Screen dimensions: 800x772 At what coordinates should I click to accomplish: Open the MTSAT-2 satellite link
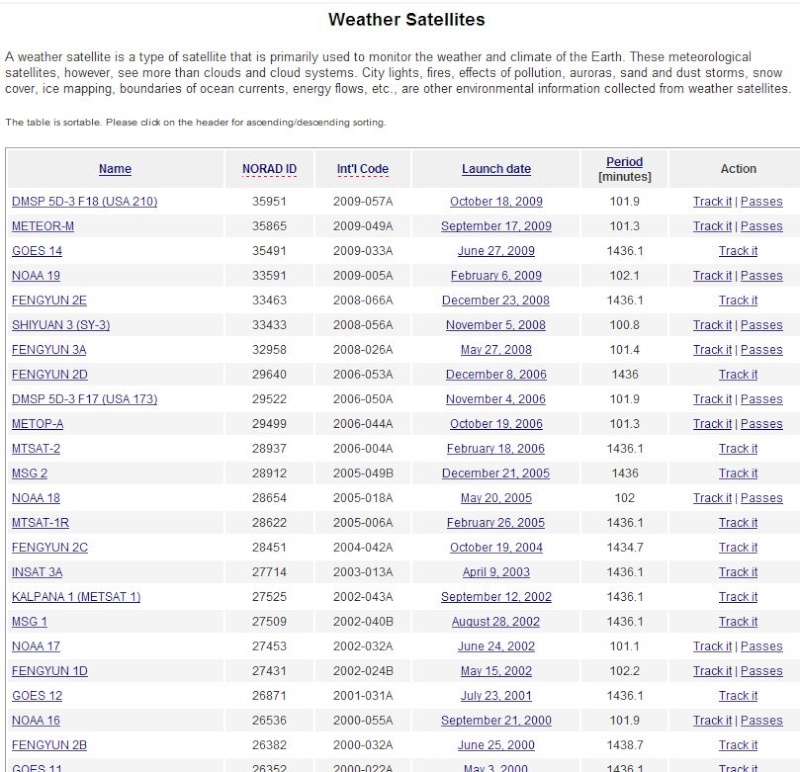[x=36, y=449]
